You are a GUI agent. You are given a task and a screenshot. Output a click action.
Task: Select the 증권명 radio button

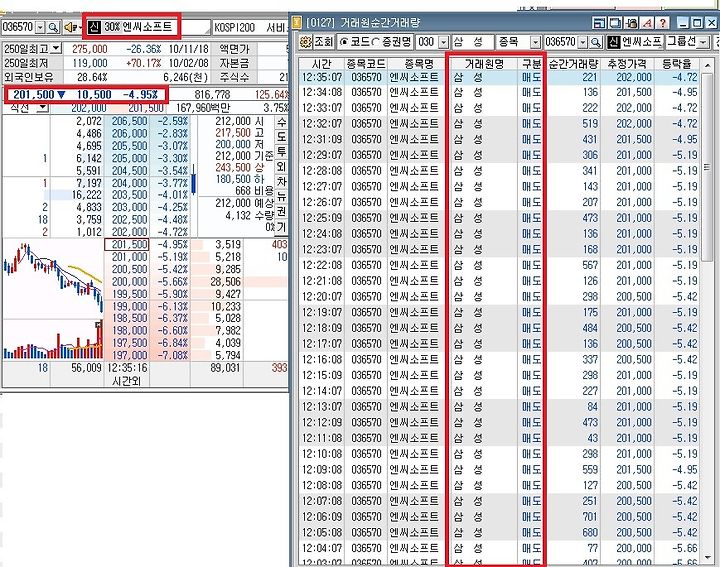tap(375, 42)
